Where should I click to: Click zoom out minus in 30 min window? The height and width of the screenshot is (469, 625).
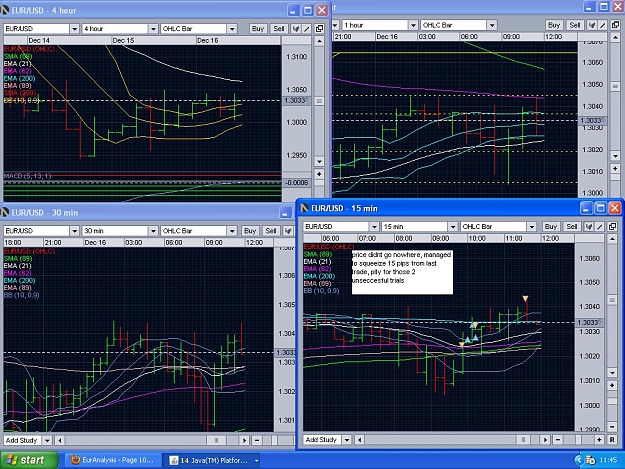pos(257,440)
